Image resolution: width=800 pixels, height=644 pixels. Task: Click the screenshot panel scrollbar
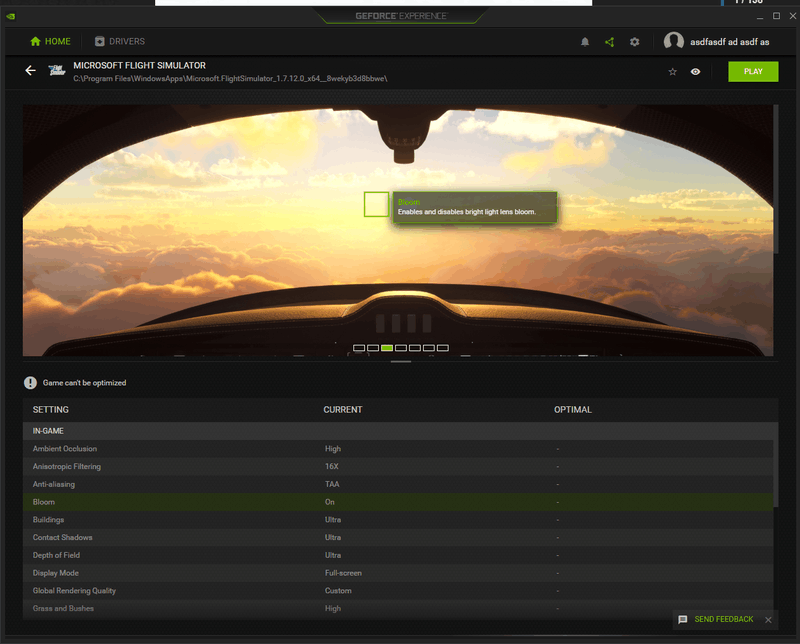pos(776,179)
